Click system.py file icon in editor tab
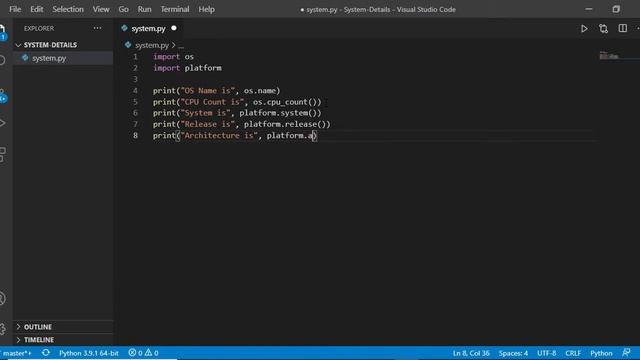Screen dimensions: 640x360 124,28
